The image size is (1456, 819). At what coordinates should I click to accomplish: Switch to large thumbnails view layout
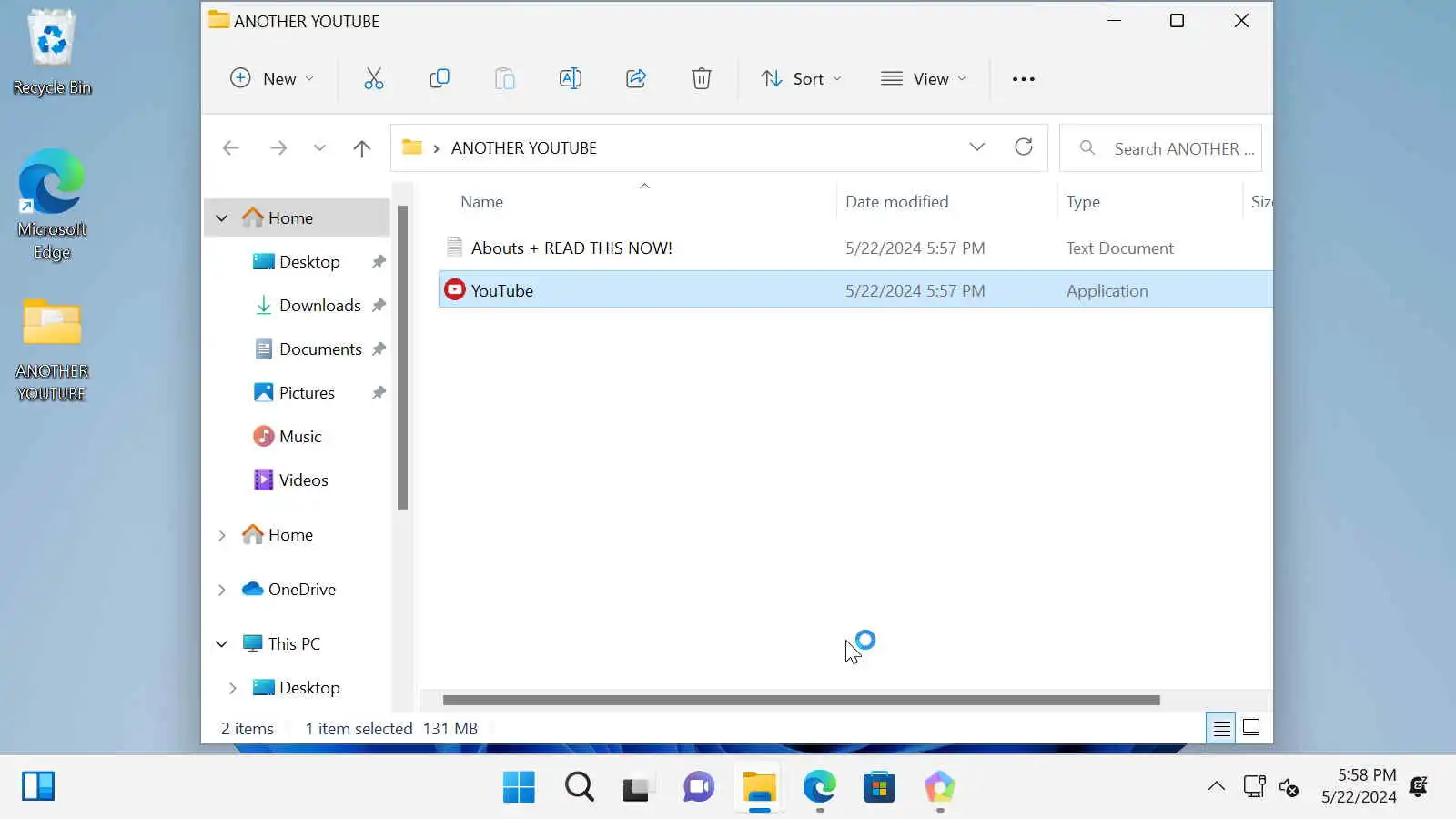point(1251,728)
